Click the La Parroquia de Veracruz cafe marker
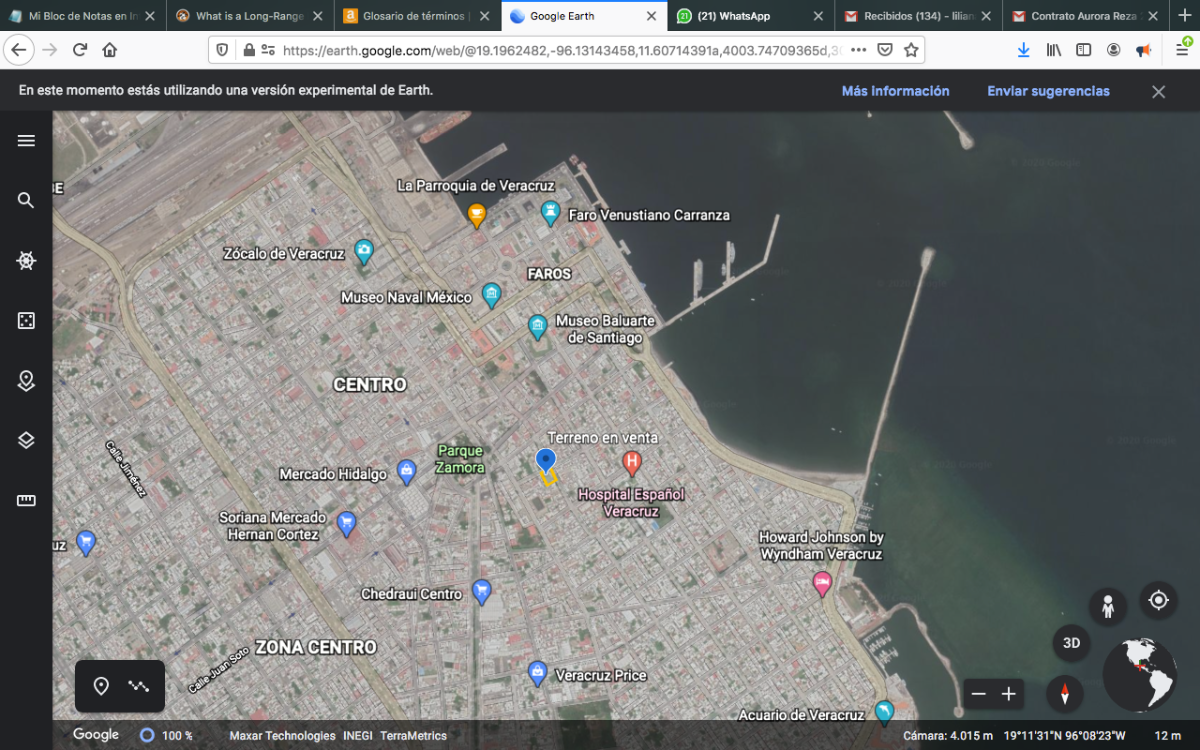 coord(477,214)
